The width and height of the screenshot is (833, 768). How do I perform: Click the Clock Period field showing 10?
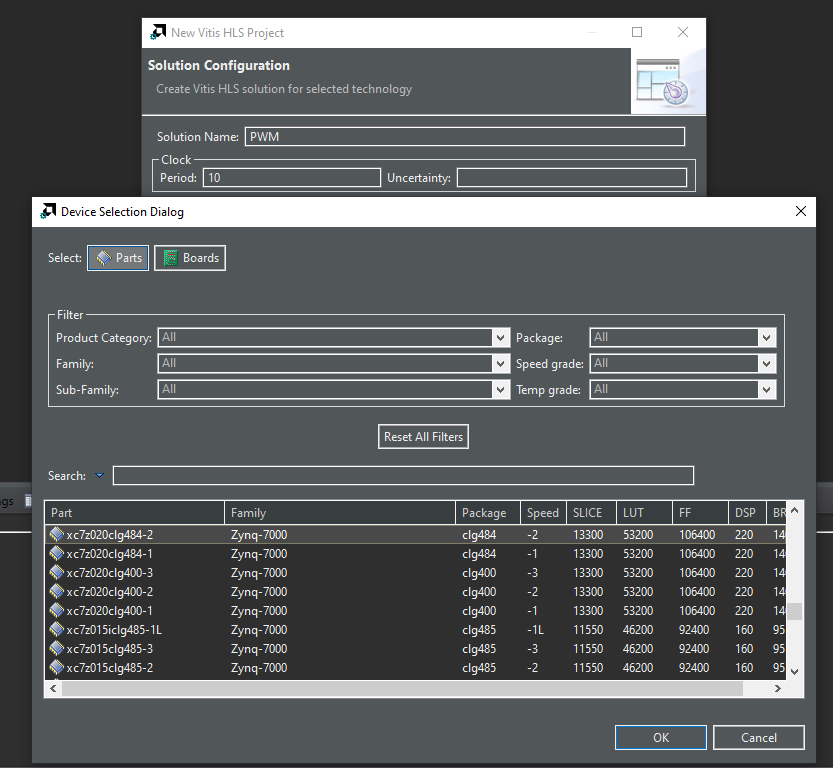[x=292, y=177]
